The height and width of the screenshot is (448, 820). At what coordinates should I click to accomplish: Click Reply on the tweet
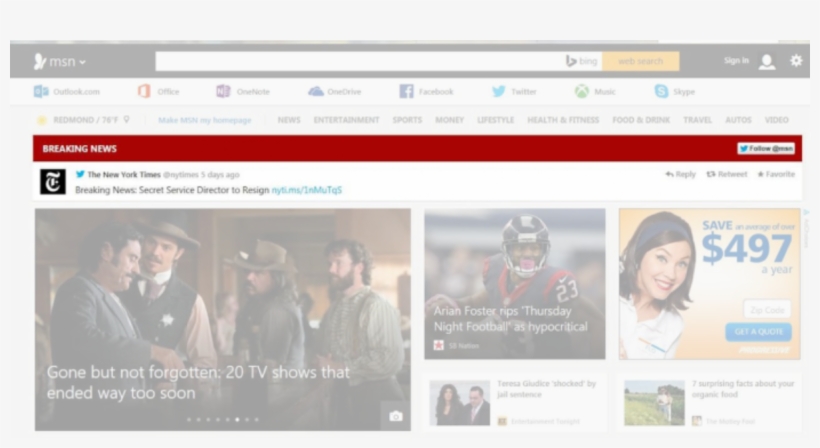pyautogui.click(x=680, y=174)
